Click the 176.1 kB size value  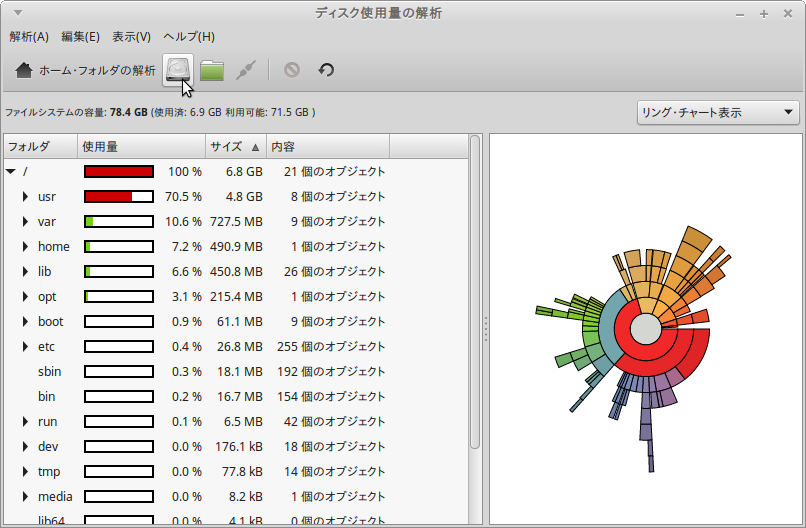pos(239,447)
